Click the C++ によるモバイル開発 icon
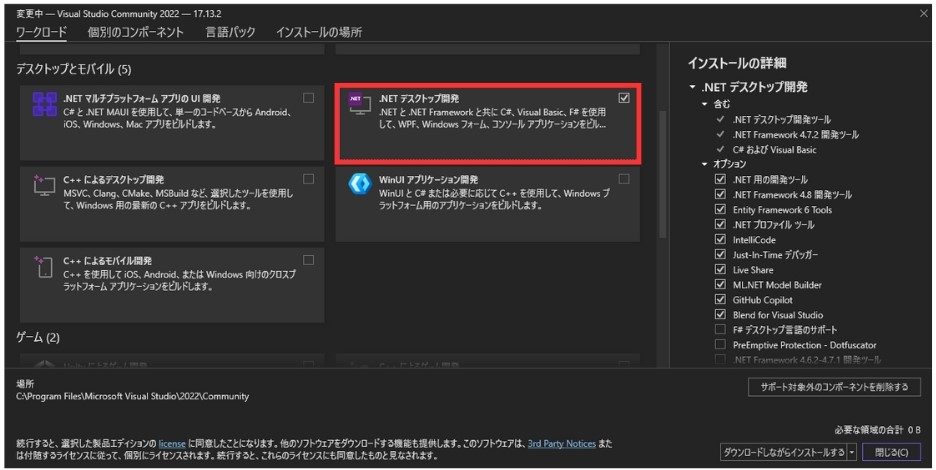The height and width of the screenshot is (470, 936). 45,266
